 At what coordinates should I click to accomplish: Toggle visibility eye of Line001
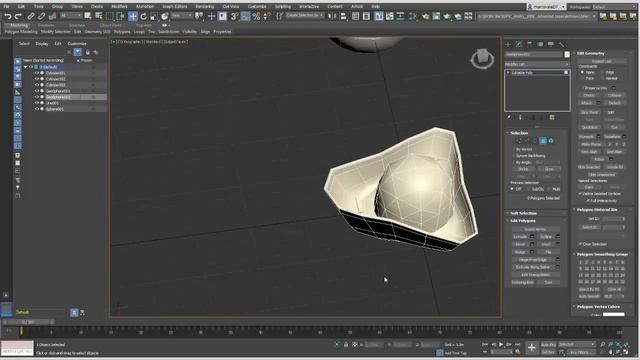tap(37, 103)
